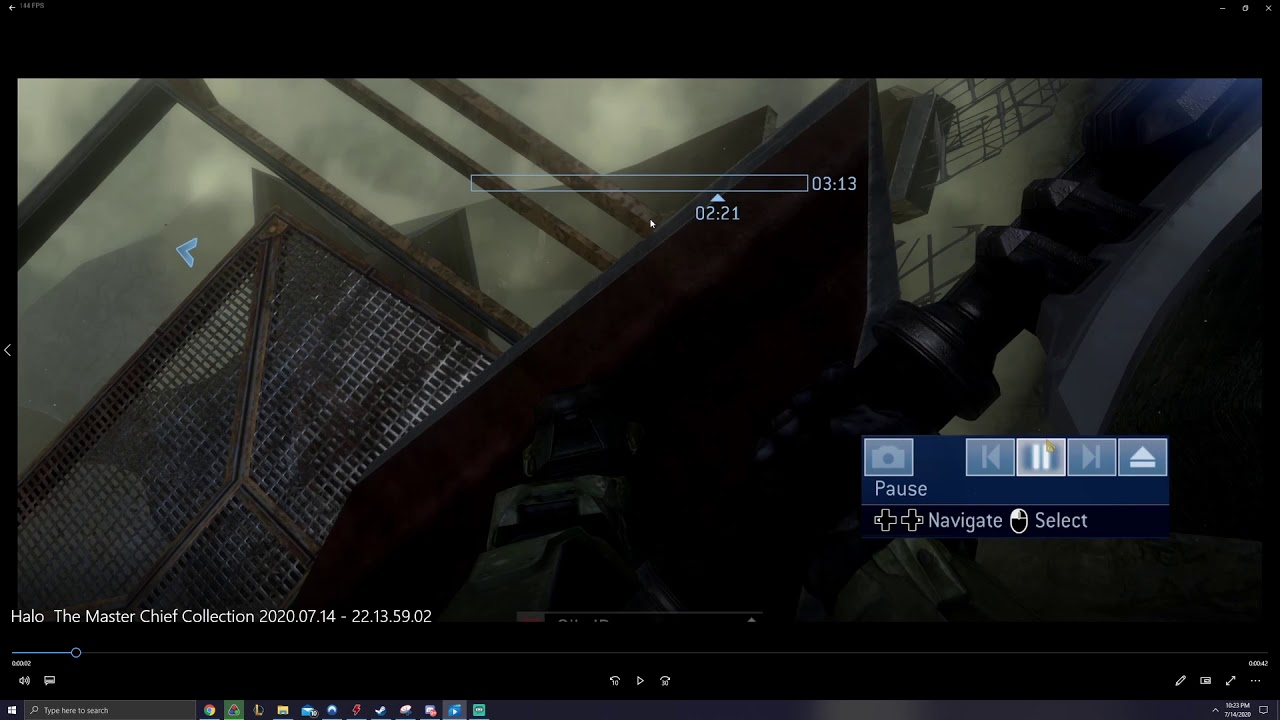1280x720 pixels.
Task: Show hidden system tray icons
Action: pyautogui.click(x=1215, y=710)
